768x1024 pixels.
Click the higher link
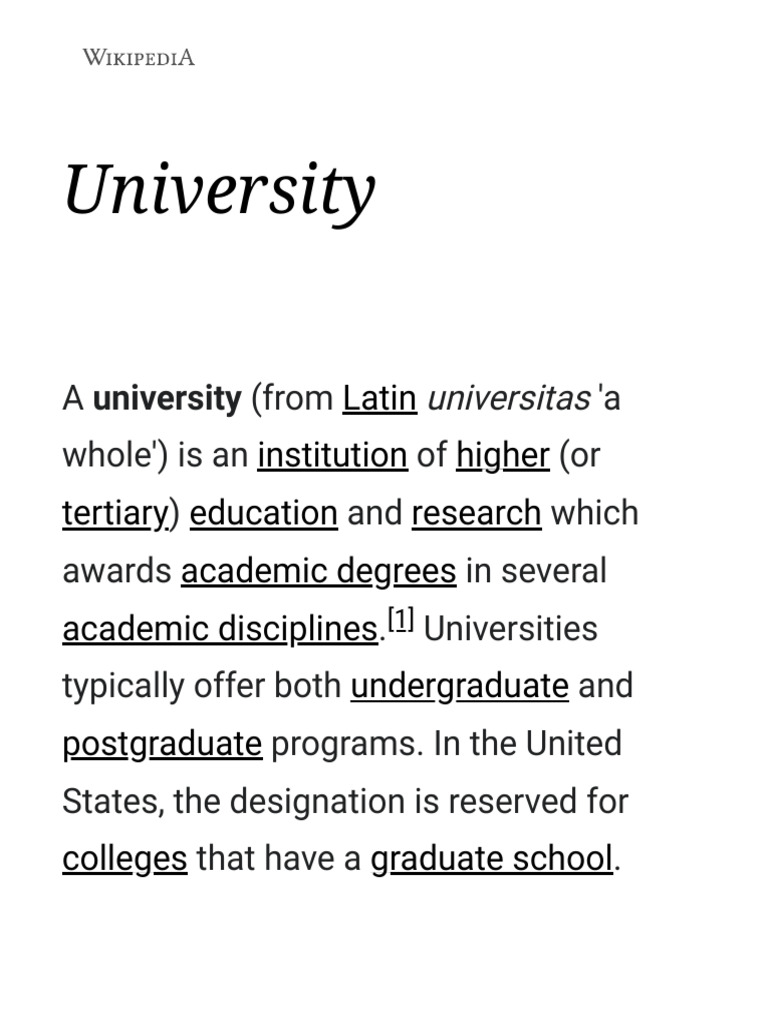click(x=502, y=456)
